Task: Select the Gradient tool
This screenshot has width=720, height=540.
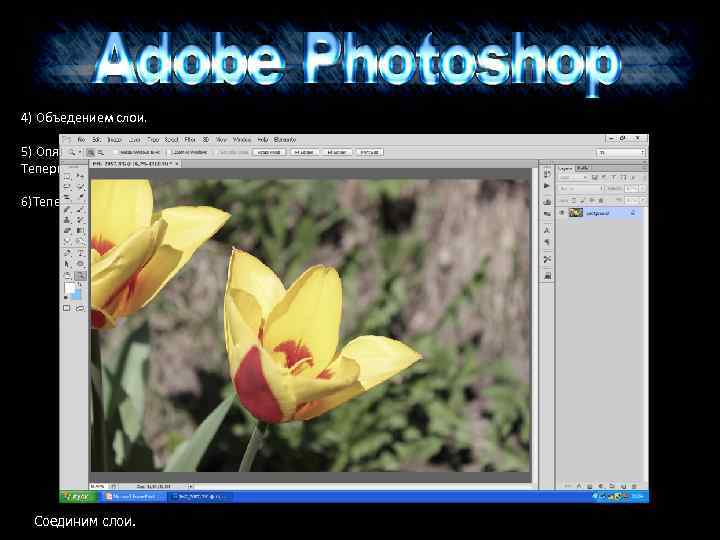Action: (x=80, y=230)
